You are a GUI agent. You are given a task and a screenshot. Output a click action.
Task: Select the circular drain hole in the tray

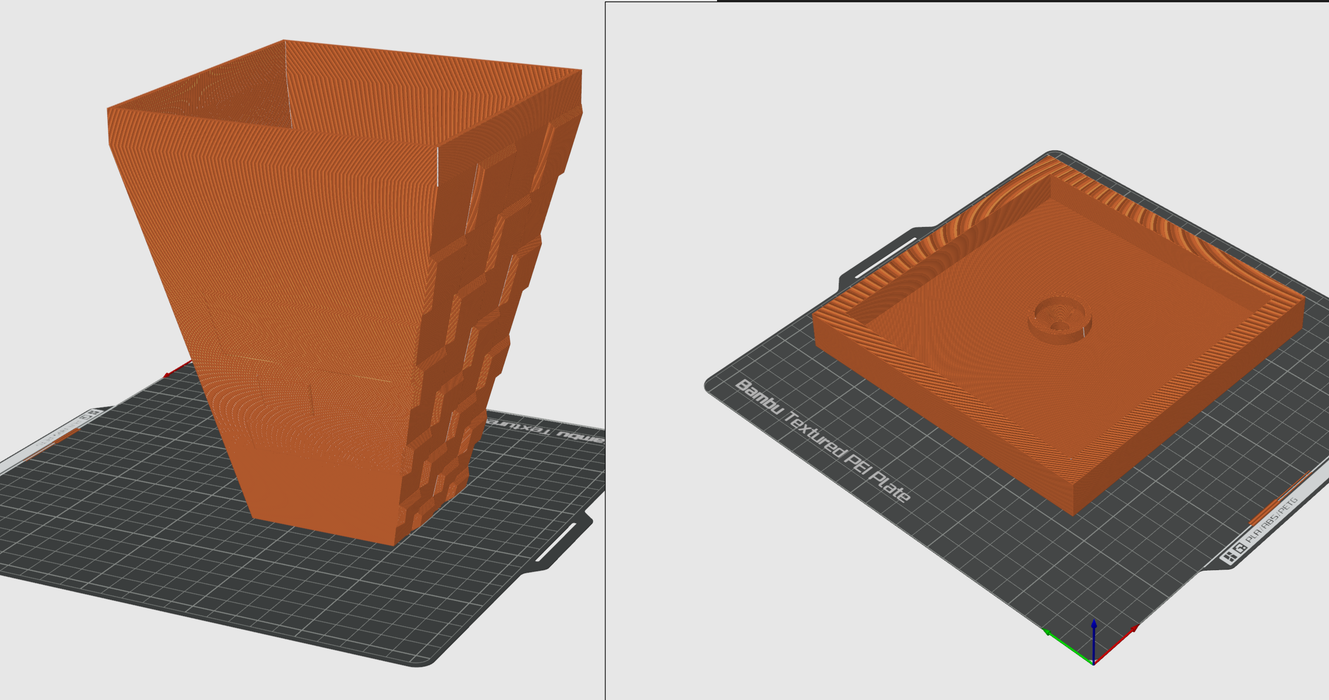pyautogui.click(x=1060, y=321)
